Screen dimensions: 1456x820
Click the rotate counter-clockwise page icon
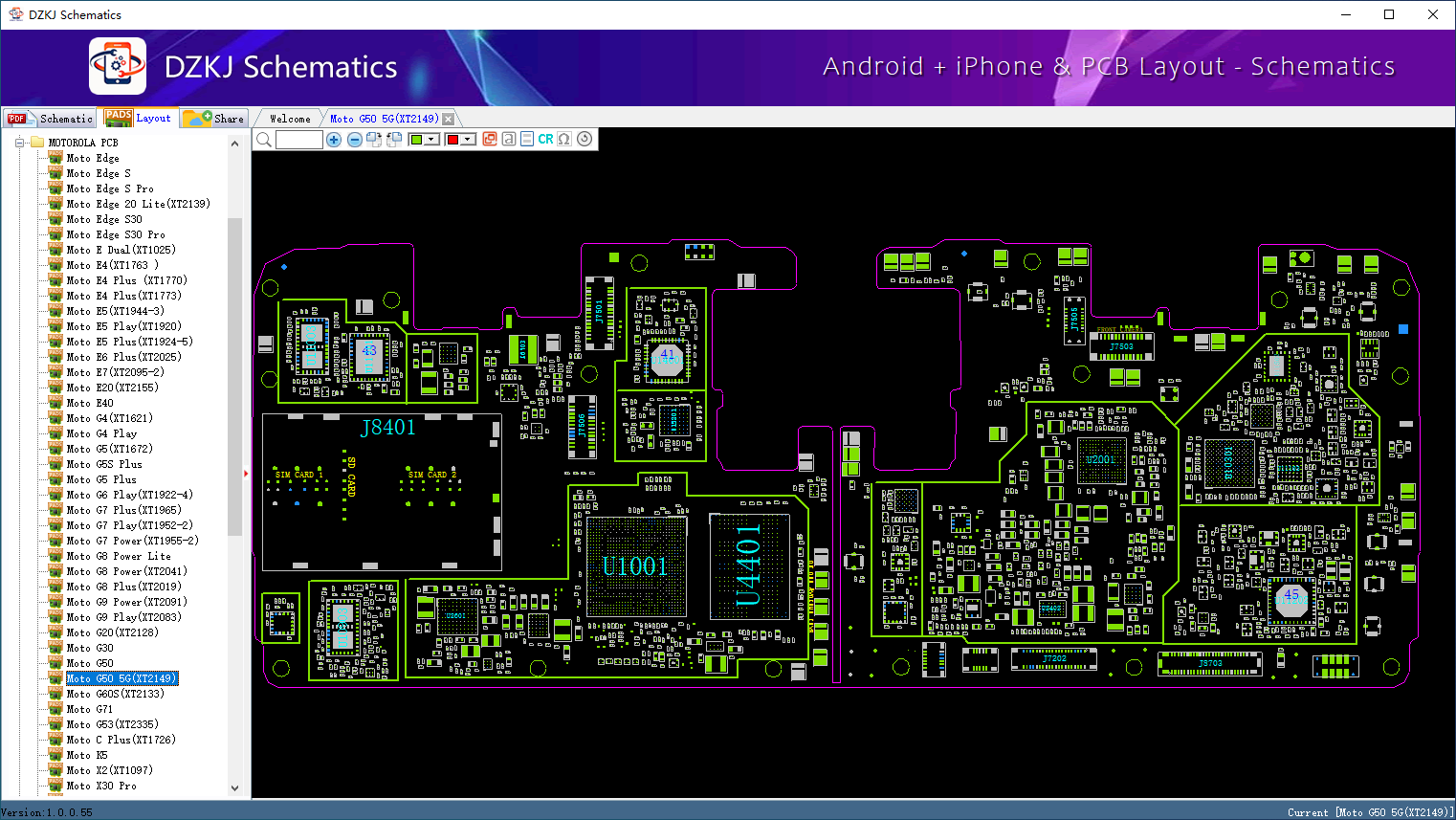point(393,140)
